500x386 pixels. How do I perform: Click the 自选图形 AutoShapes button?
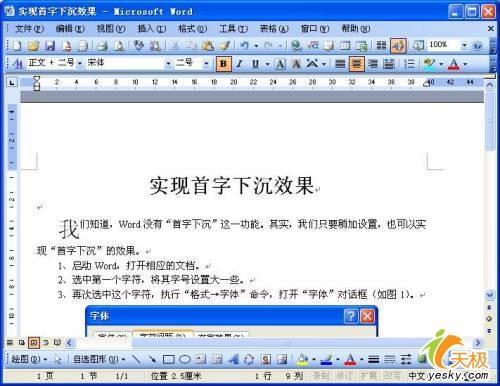click(x=99, y=359)
